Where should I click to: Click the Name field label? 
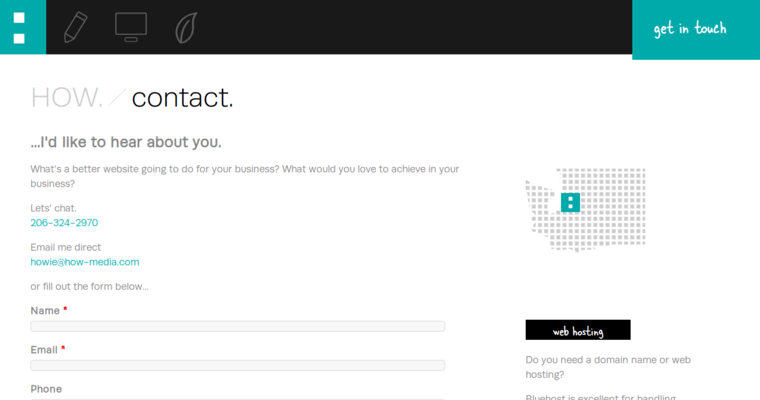[45, 311]
